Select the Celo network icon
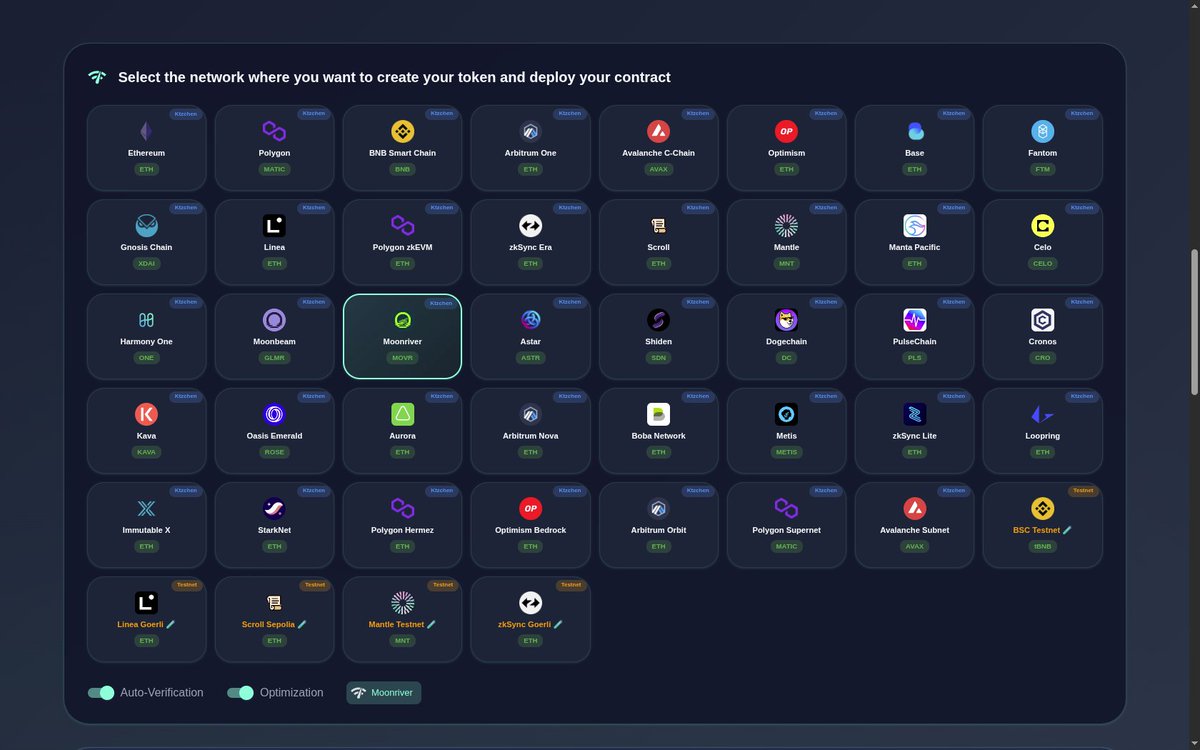This screenshot has height=750, width=1200. click(1042, 225)
